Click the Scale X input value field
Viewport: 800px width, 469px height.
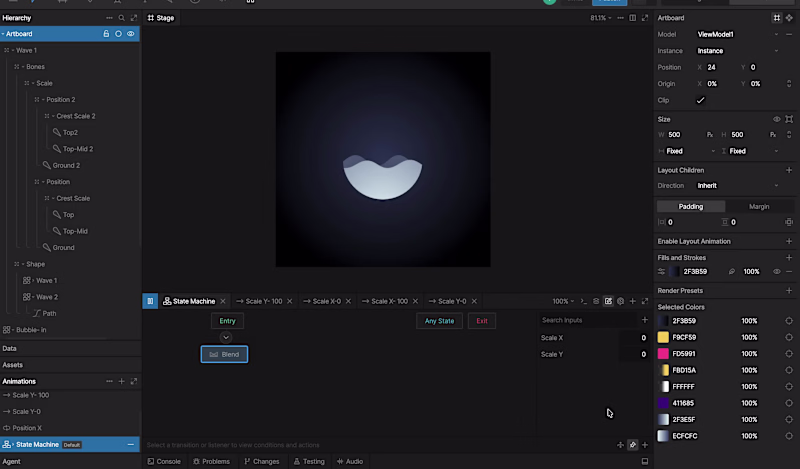pos(633,338)
